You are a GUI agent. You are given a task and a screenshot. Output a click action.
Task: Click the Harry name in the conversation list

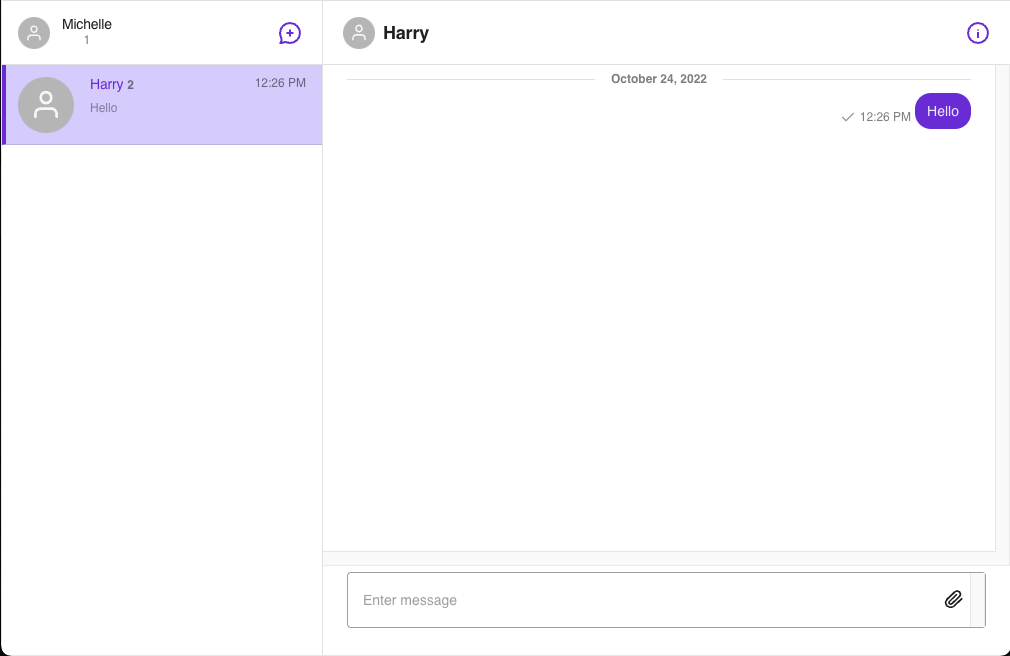tap(106, 84)
